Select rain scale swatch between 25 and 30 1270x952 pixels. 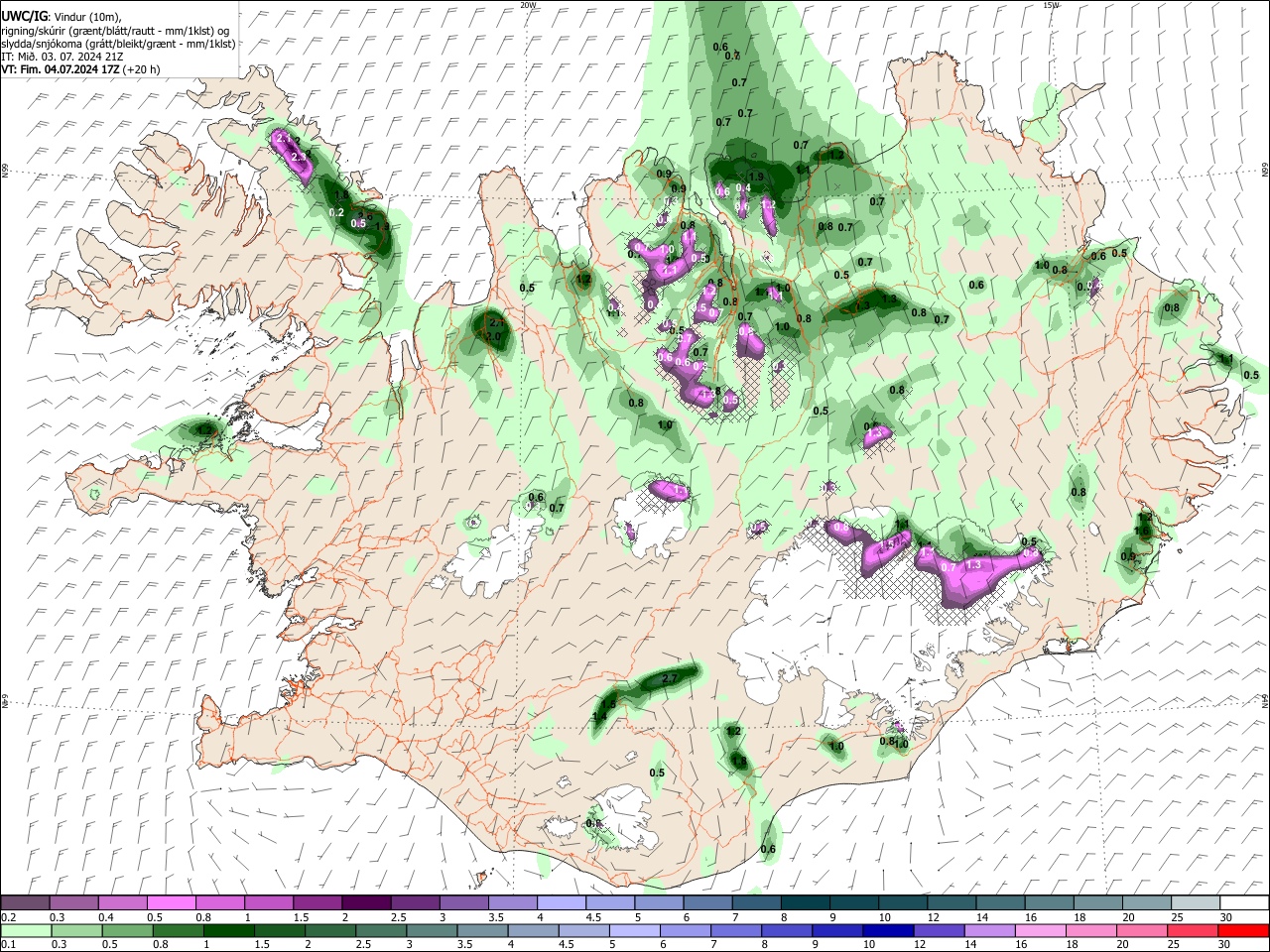(1193, 931)
